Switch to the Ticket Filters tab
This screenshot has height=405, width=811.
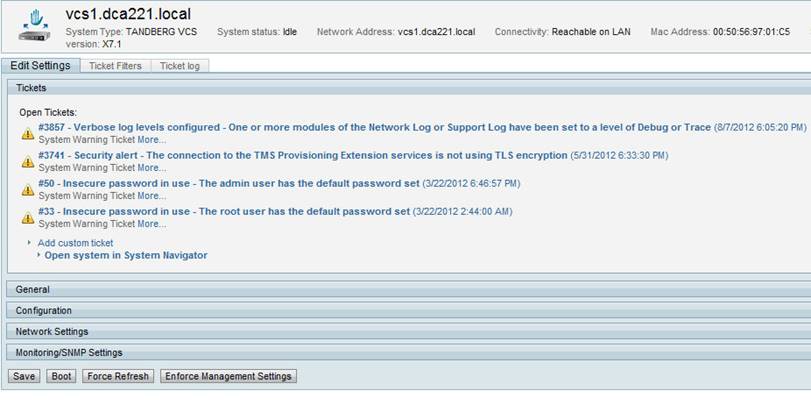(115, 66)
